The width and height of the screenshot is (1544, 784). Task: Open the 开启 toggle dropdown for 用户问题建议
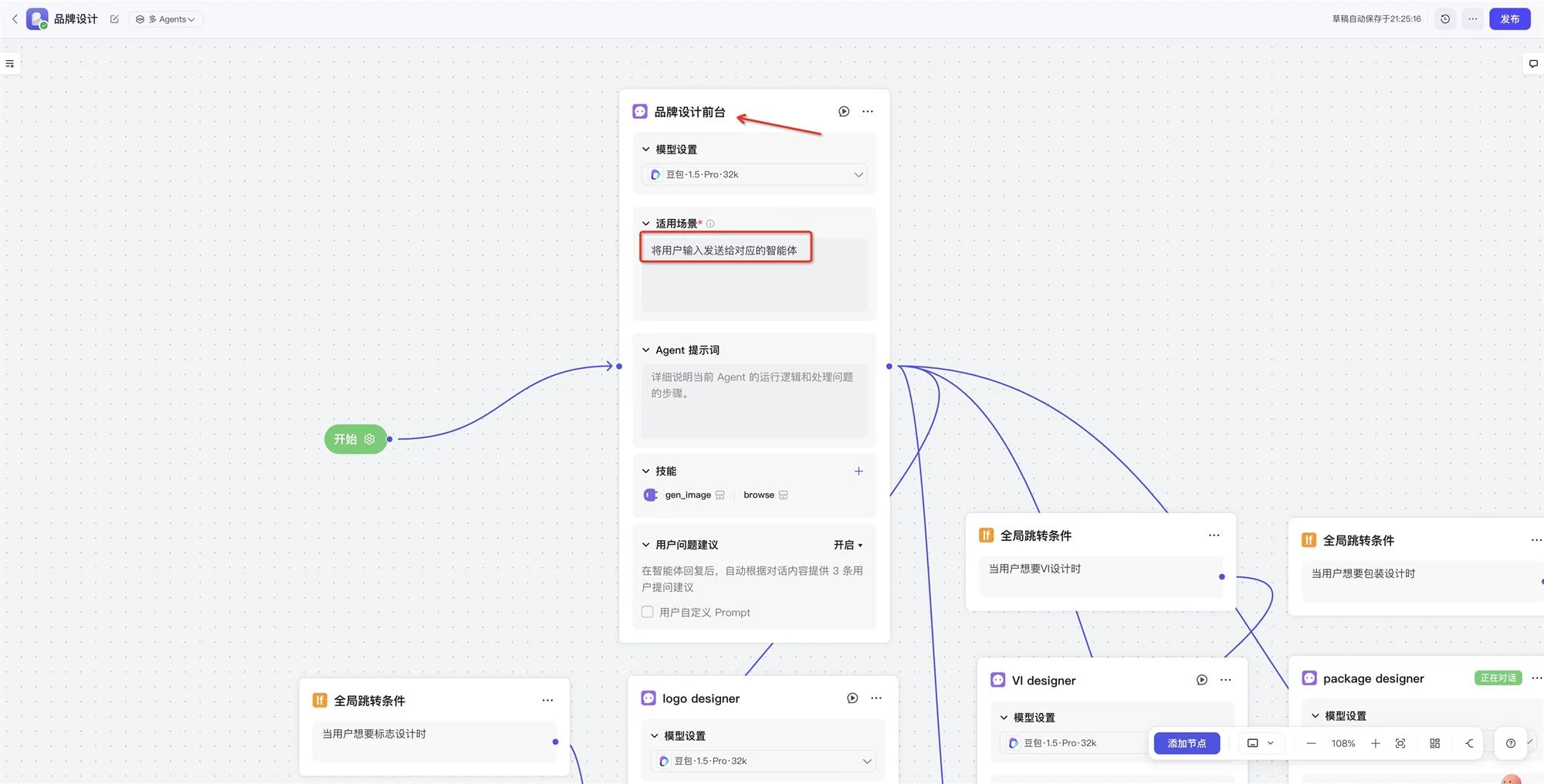point(848,545)
